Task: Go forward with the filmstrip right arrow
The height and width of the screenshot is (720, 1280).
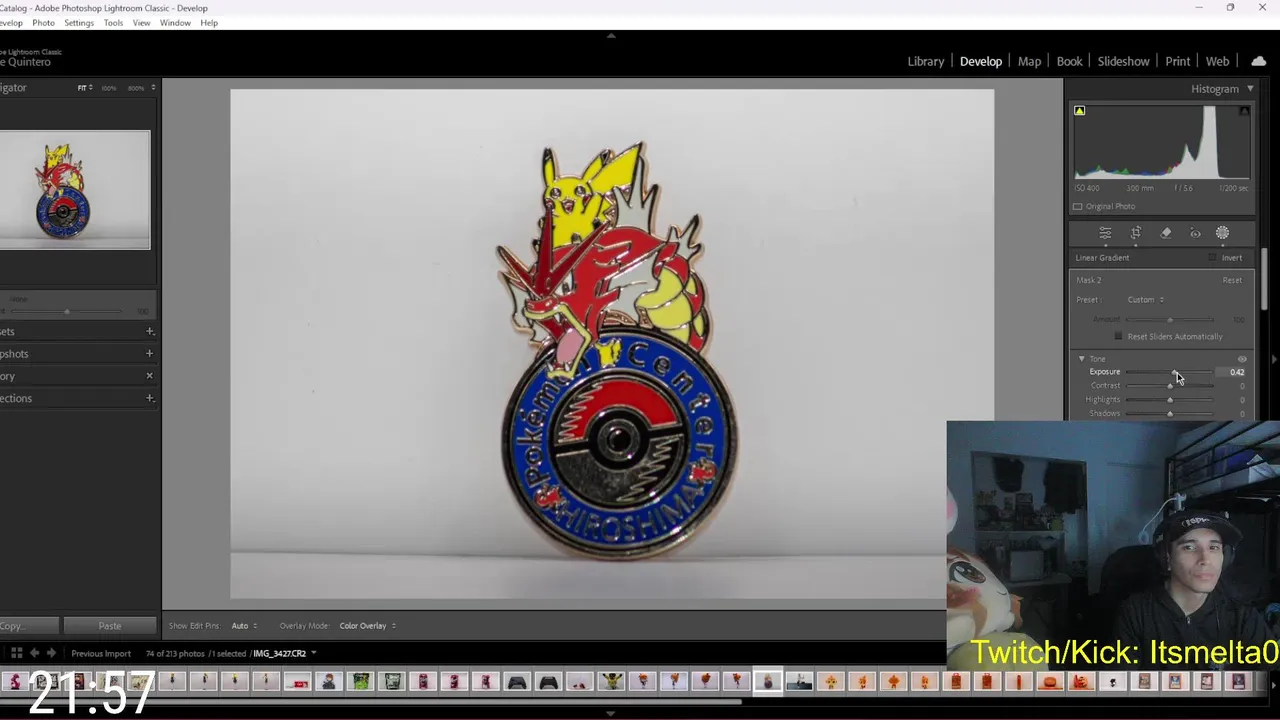Action: coord(51,653)
